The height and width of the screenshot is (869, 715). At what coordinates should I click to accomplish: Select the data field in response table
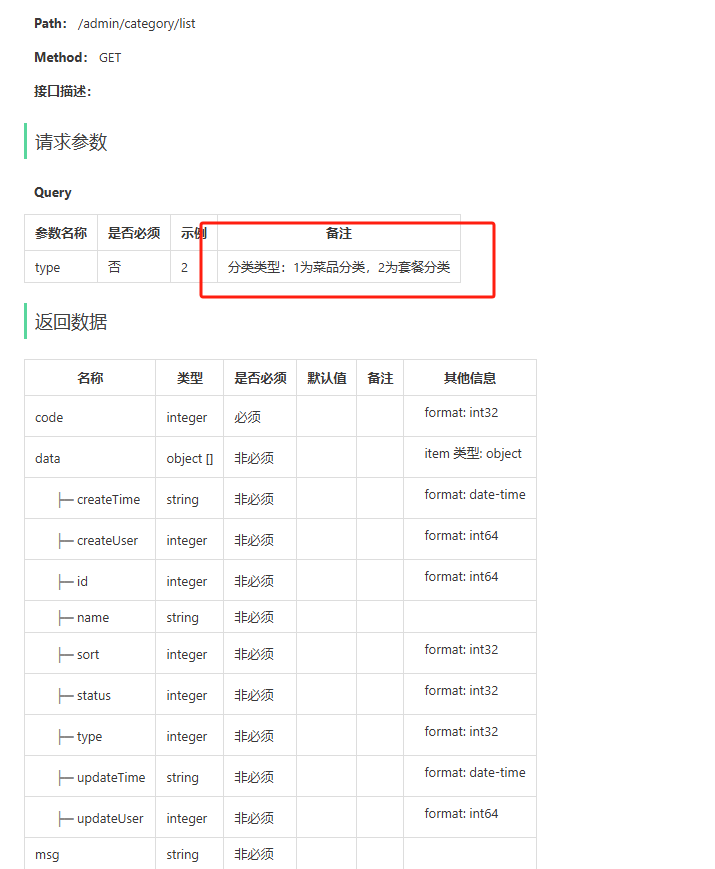(48, 459)
